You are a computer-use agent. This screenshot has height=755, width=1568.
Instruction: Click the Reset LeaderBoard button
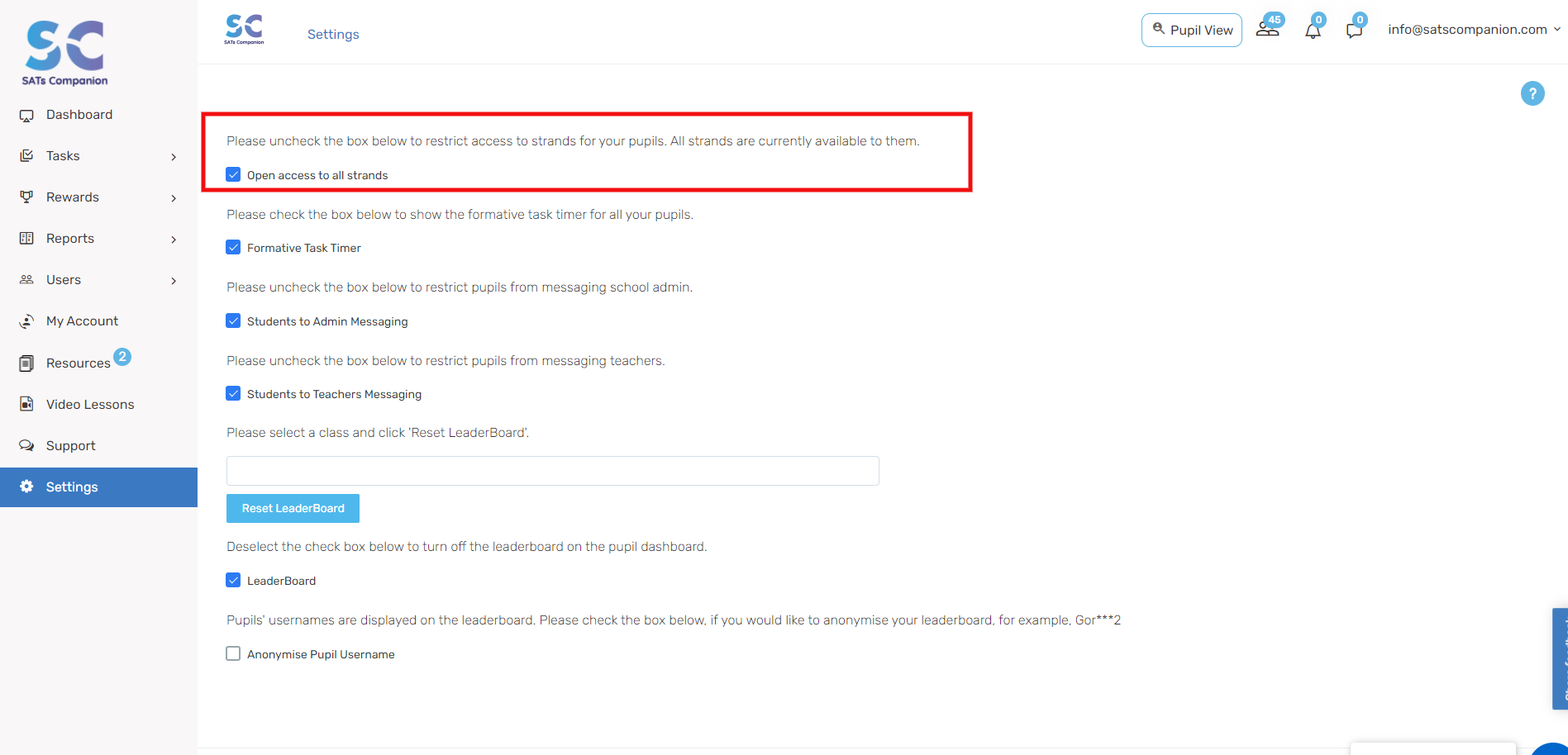pos(293,508)
